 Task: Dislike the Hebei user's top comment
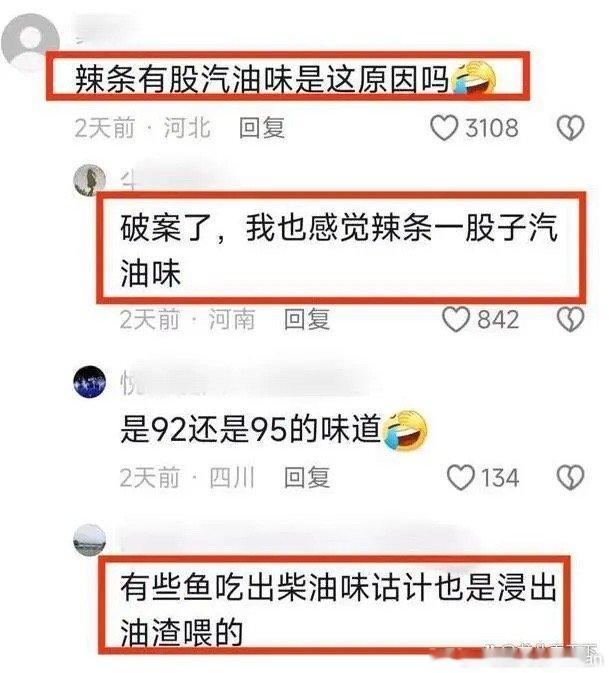(x=570, y=128)
